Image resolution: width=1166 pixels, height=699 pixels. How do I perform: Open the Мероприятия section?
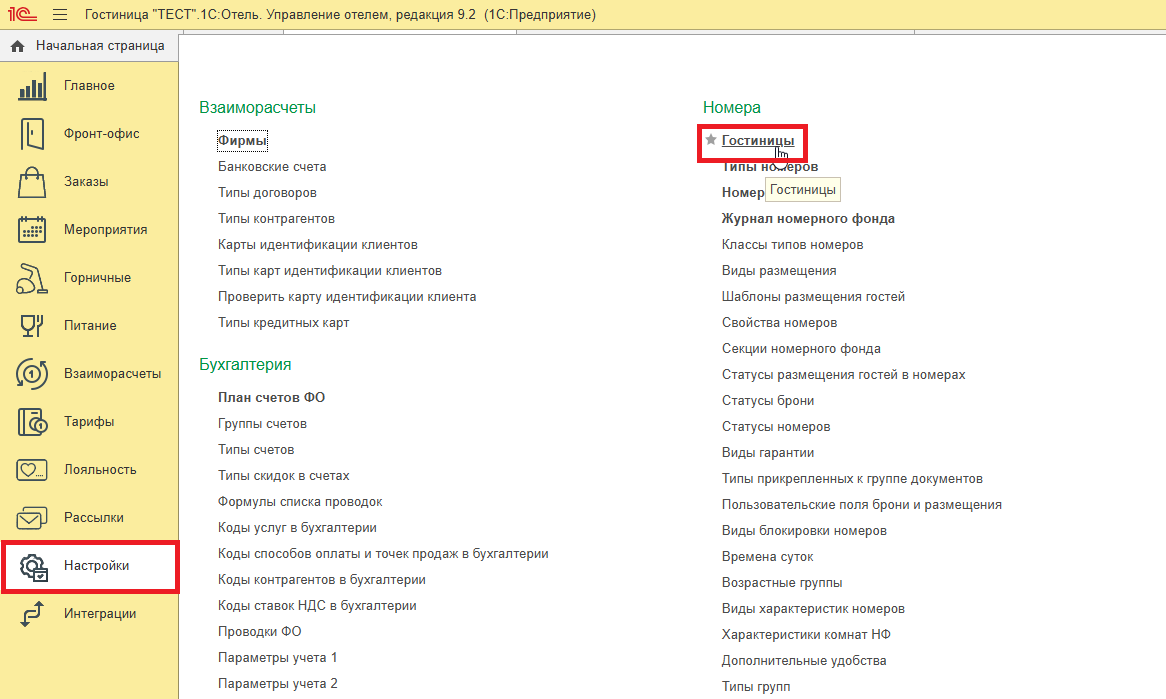coord(89,230)
